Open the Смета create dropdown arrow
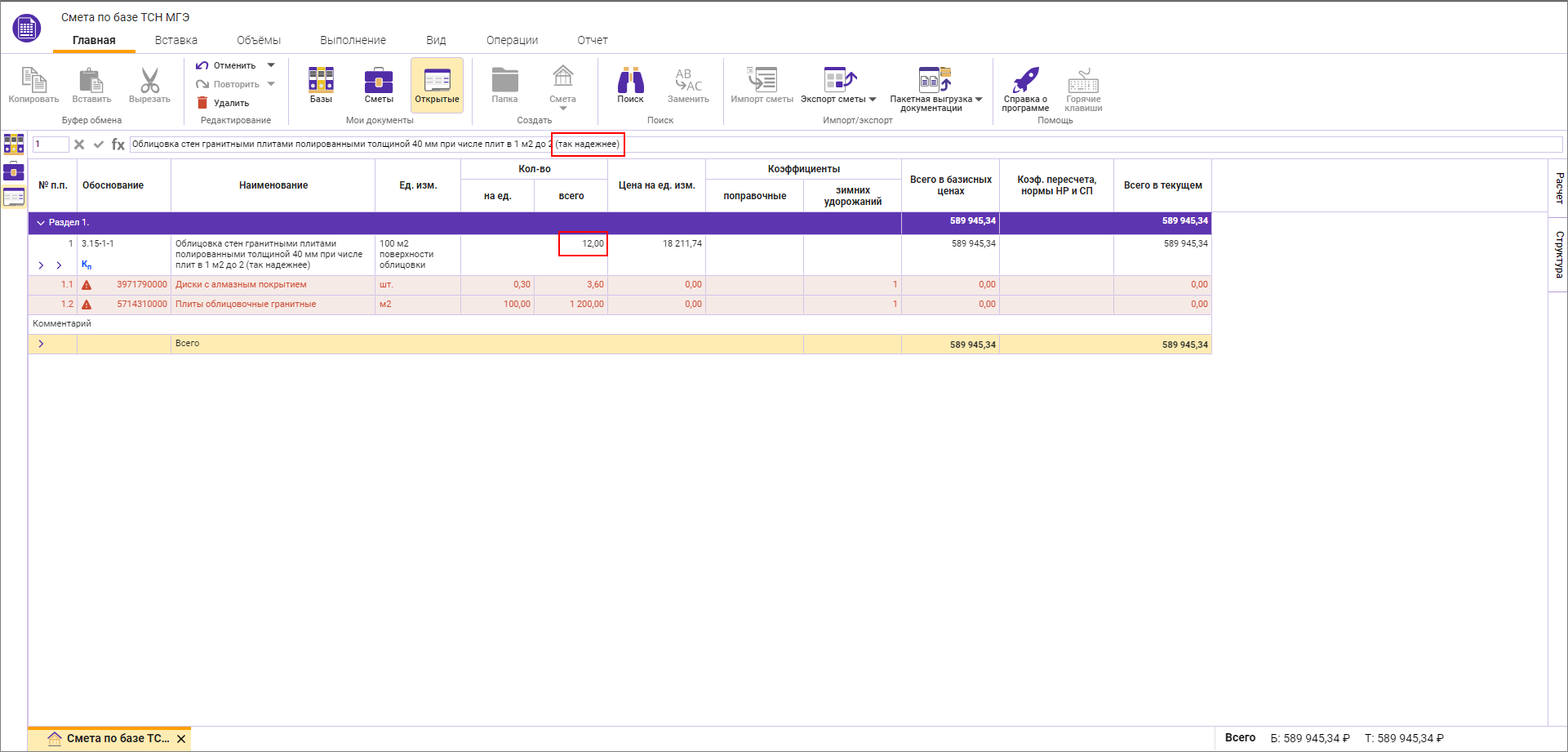Screen dimensions: 1568x752 [562, 109]
